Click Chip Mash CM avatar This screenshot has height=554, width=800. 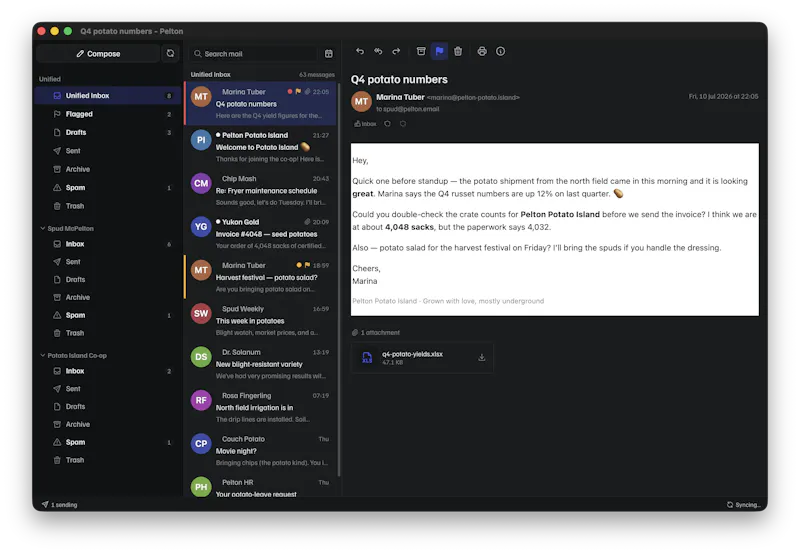point(201,184)
